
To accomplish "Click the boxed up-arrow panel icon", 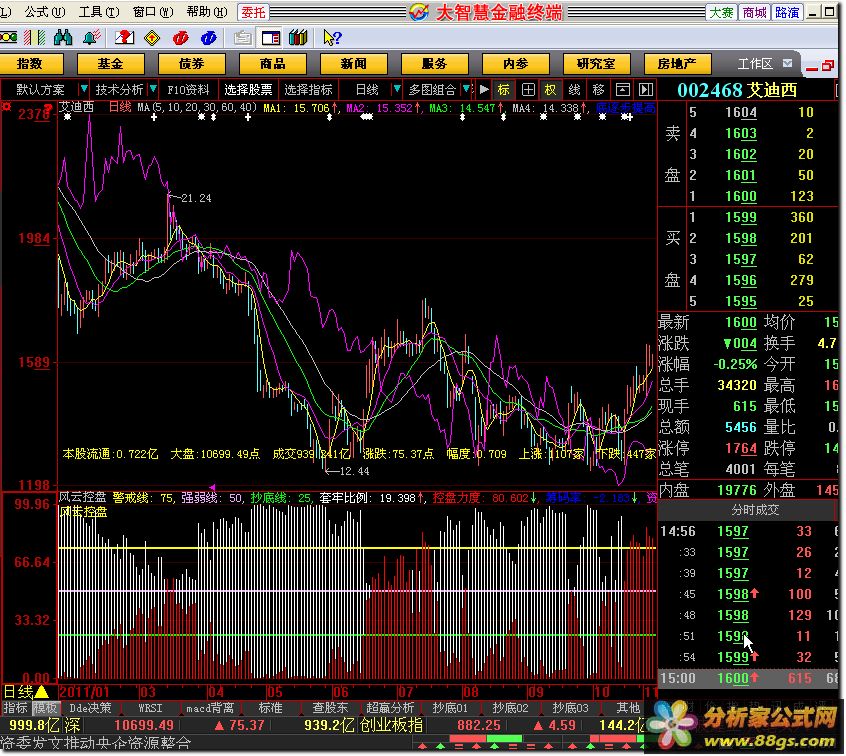I will (x=623, y=90).
